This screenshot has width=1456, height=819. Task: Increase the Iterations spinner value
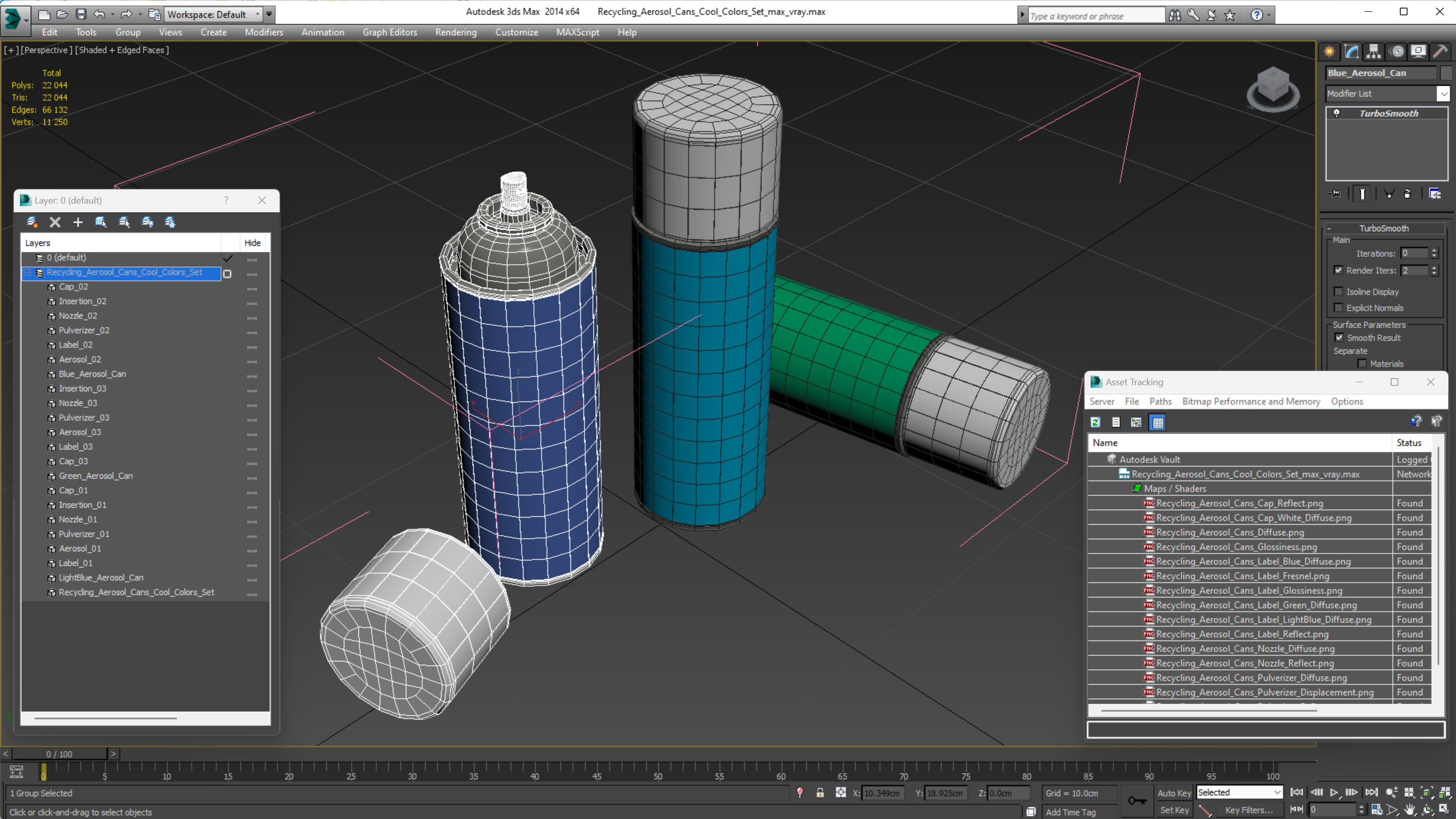[x=1435, y=251]
